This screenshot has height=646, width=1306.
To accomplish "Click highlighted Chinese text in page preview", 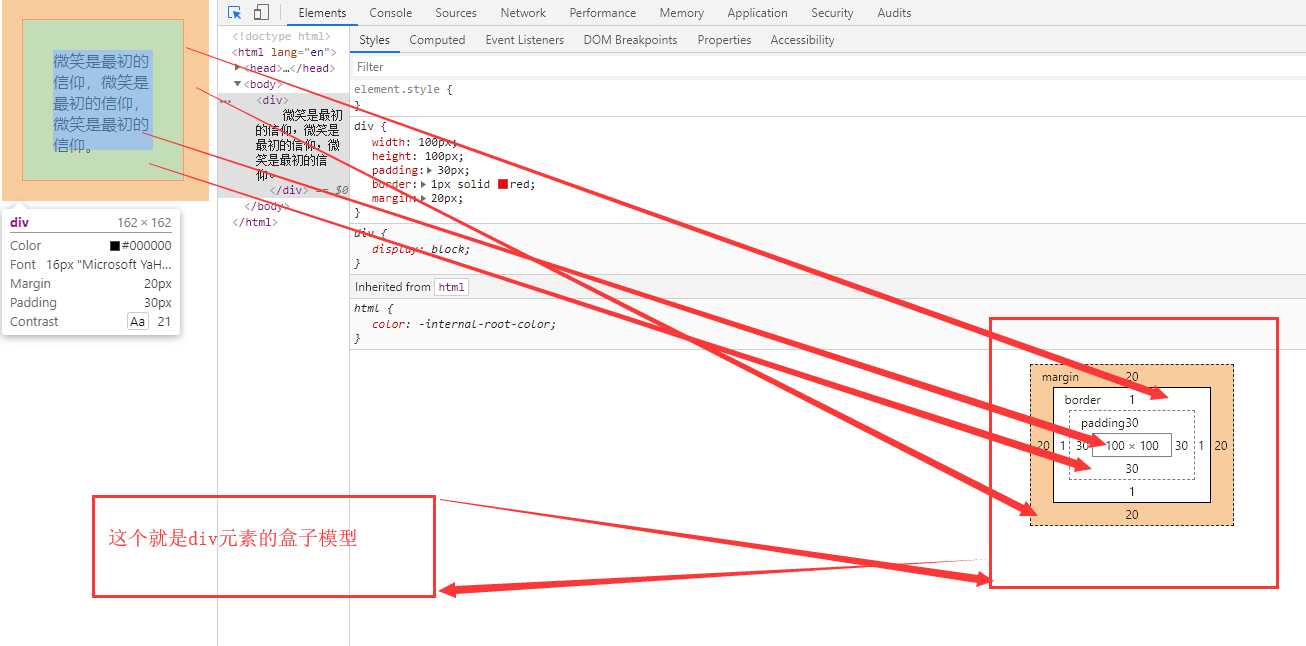I will (x=102, y=103).
